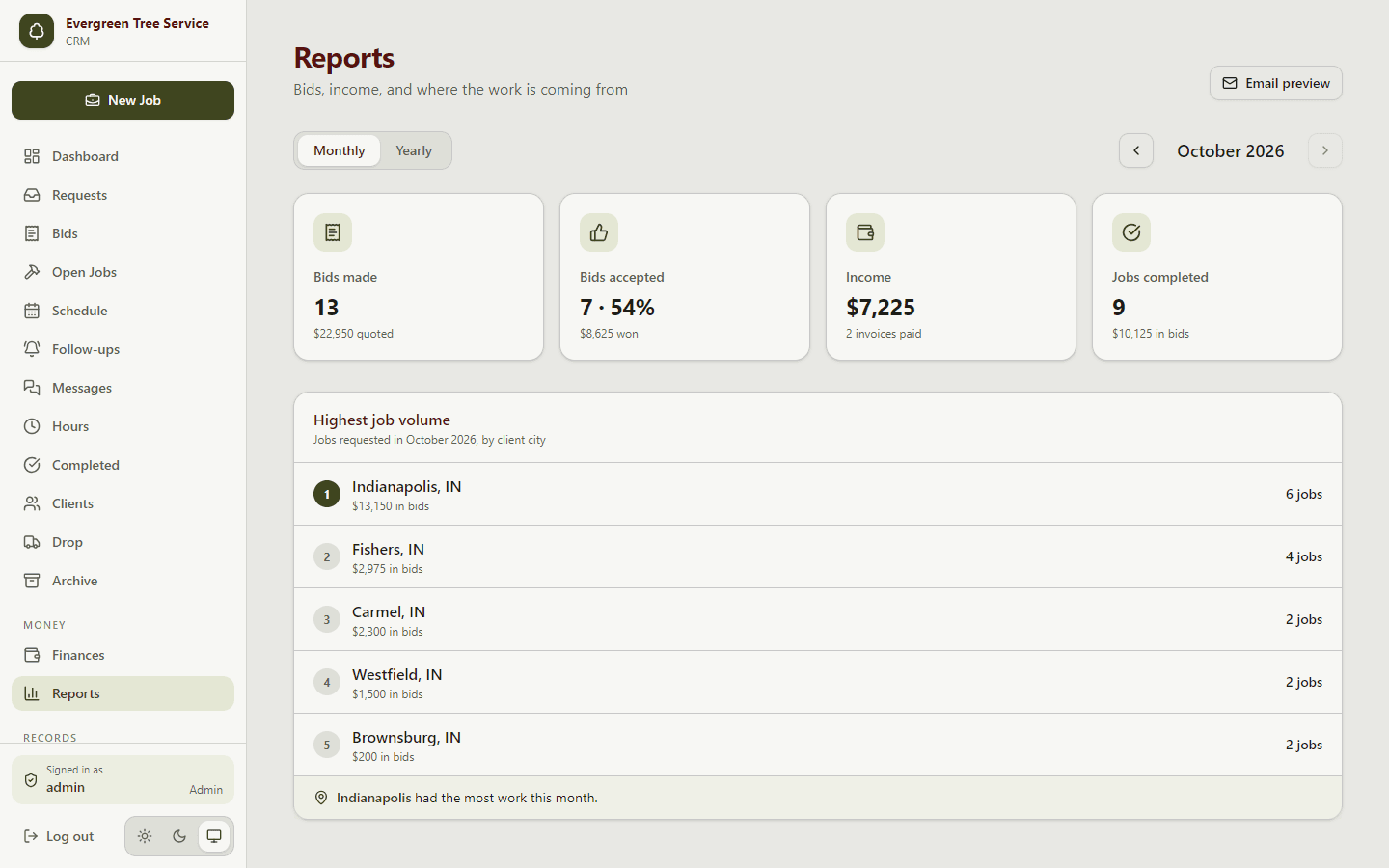Go to Drop in the sidebar
The image size is (1389, 868).
coord(123,542)
